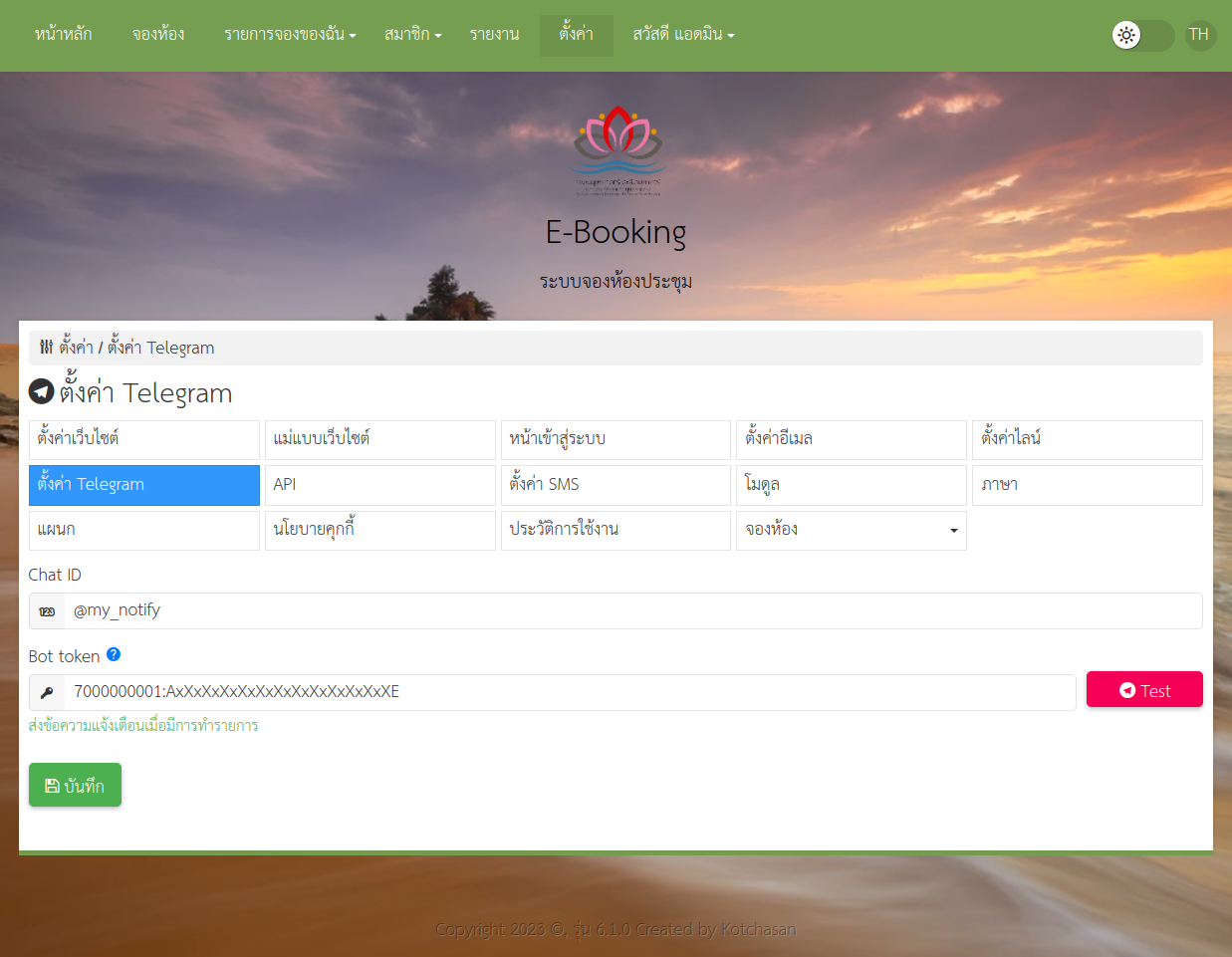Click the settings sliders icon in breadcrumb
The image size is (1232, 957).
[46, 347]
